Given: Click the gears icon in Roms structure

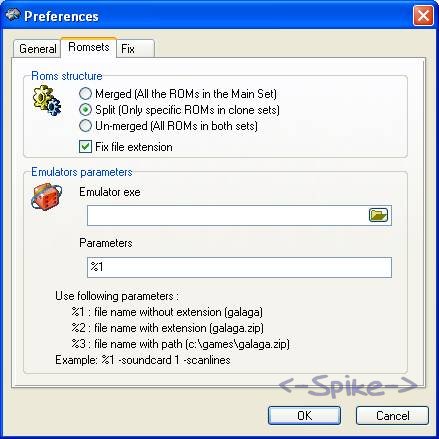Looking at the screenshot, I should click(x=47, y=100).
